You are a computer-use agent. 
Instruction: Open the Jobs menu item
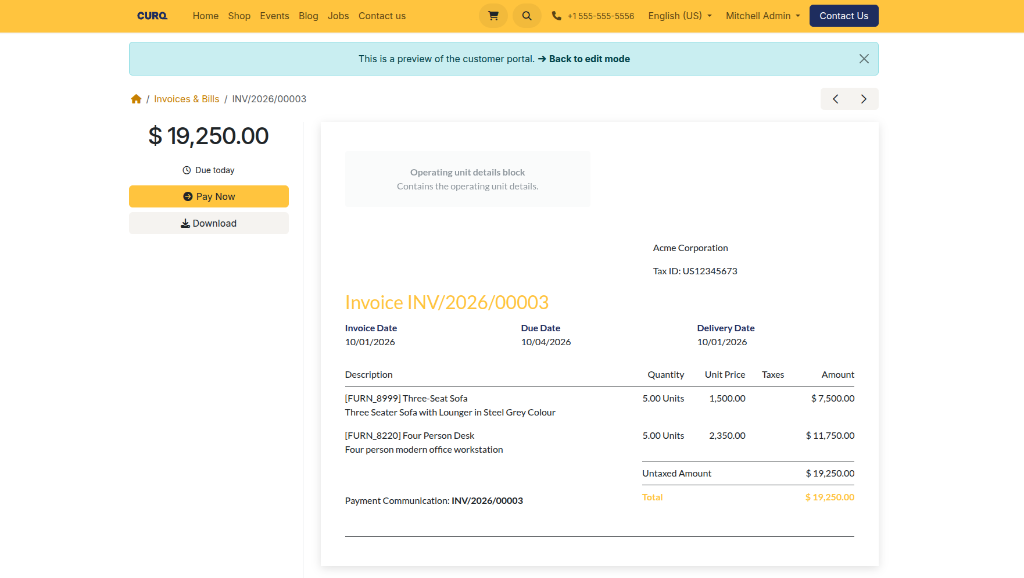point(338,16)
